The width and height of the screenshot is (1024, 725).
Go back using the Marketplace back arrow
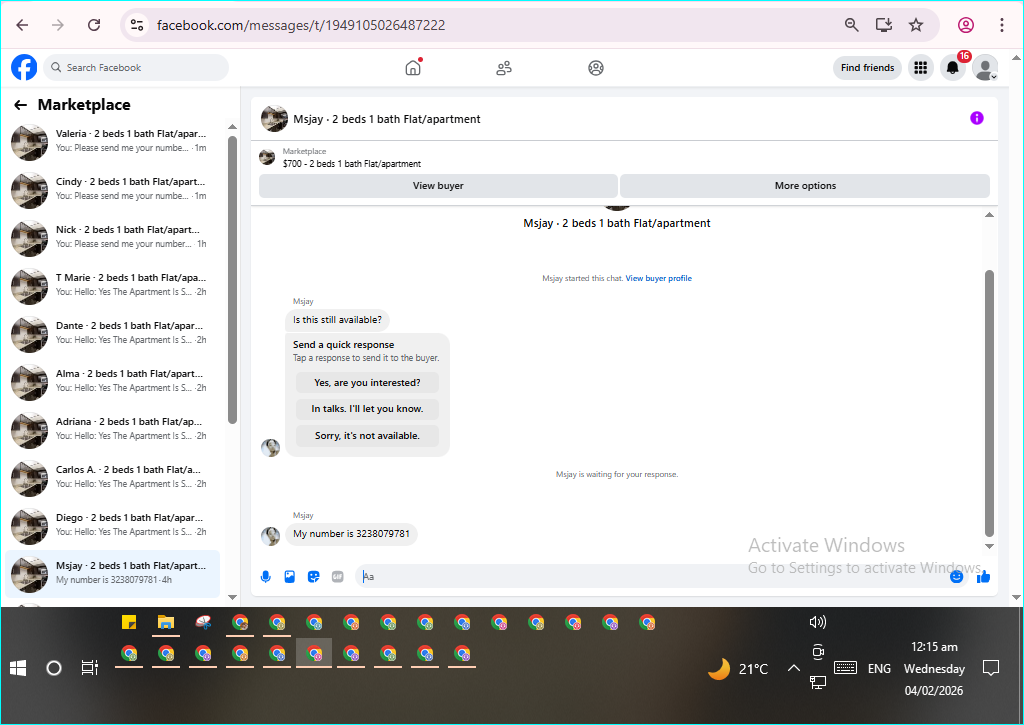coord(21,105)
